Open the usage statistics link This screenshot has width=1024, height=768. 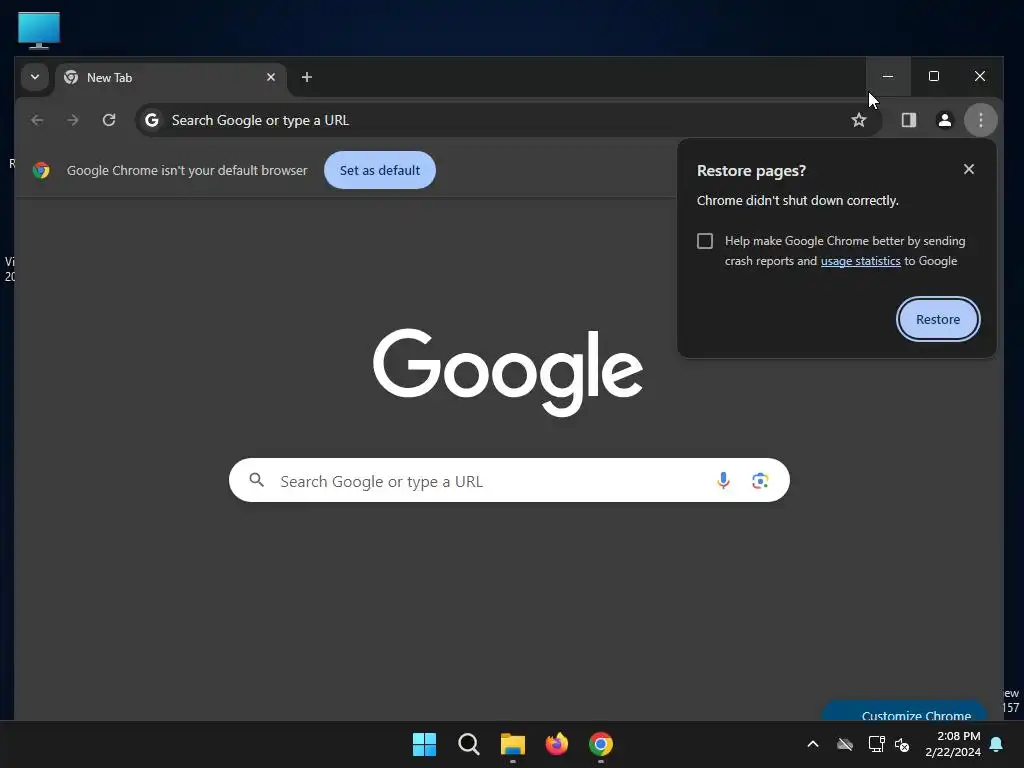pyautogui.click(x=860, y=261)
